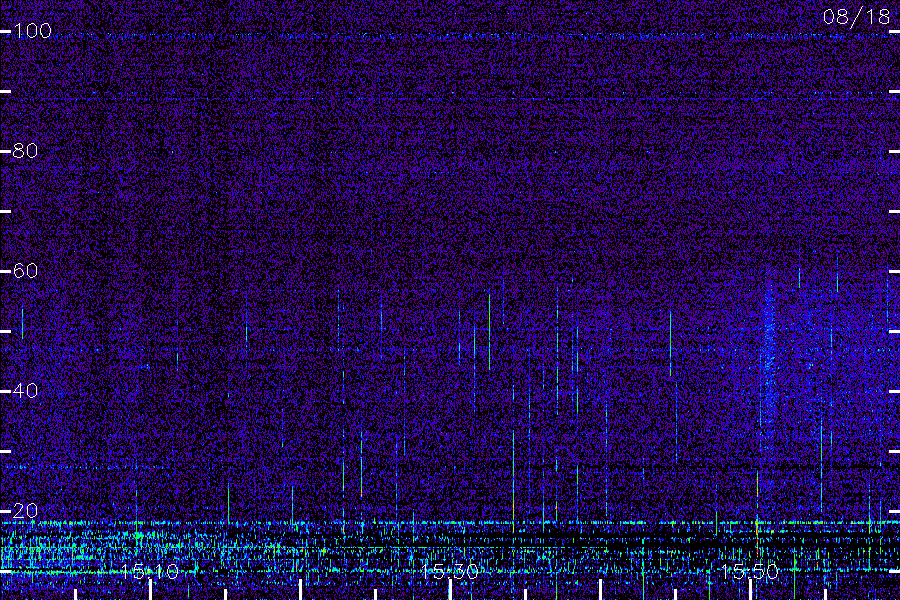Click the 100 frequency axis label

coord(32,30)
